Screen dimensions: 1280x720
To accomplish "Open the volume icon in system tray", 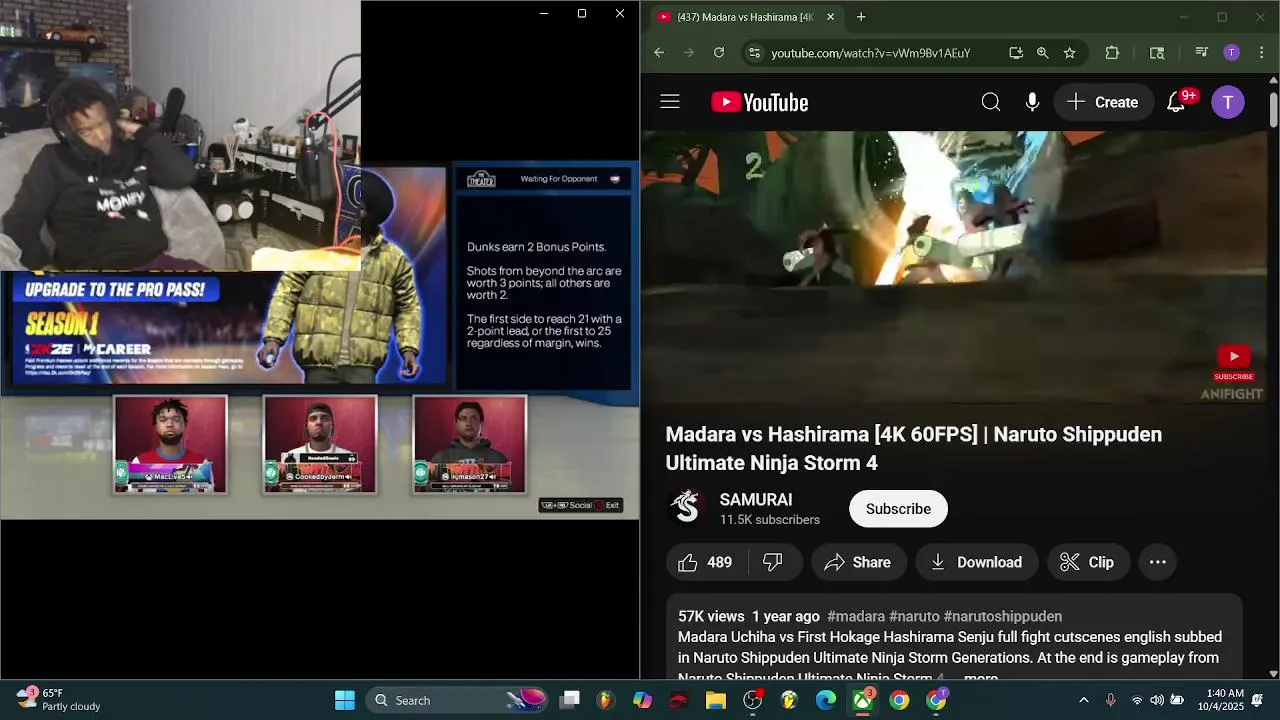I will click(x=1157, y=700).
